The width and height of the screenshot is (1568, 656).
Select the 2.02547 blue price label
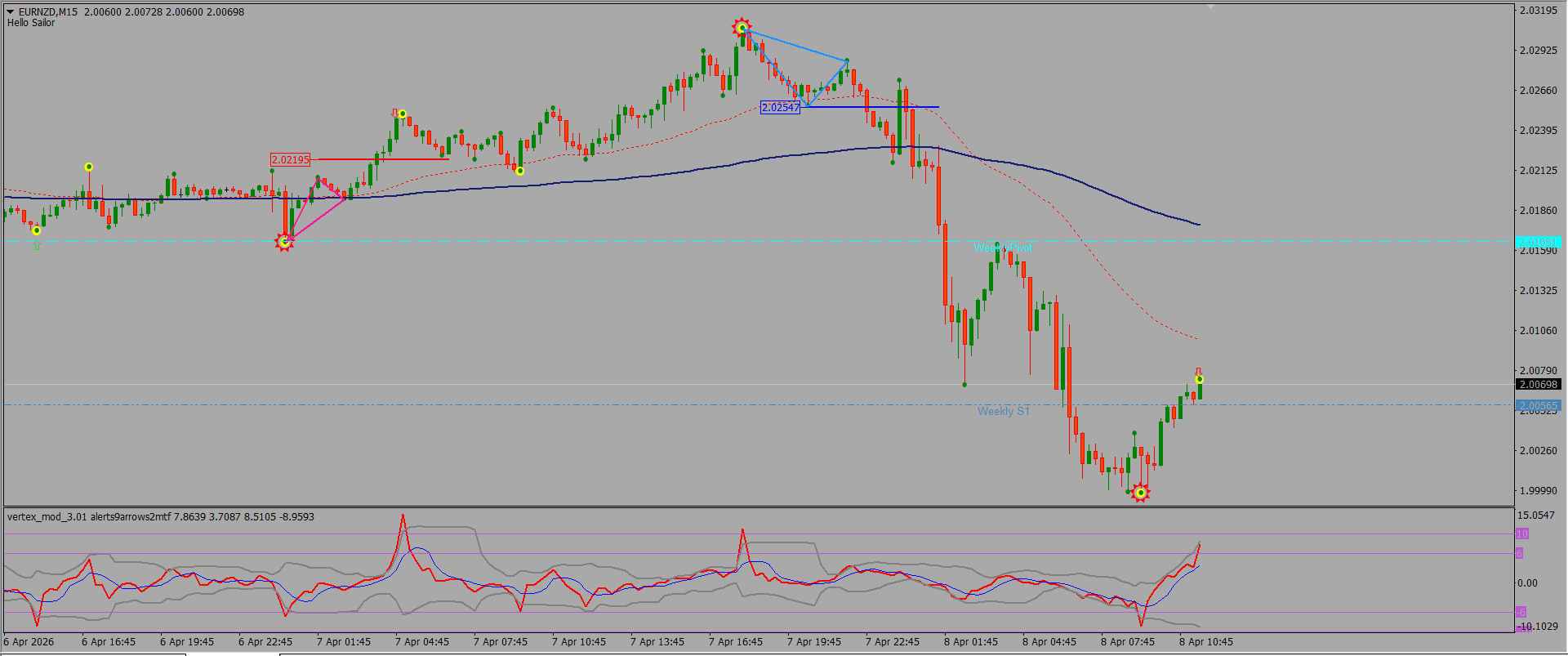point(781,107)
